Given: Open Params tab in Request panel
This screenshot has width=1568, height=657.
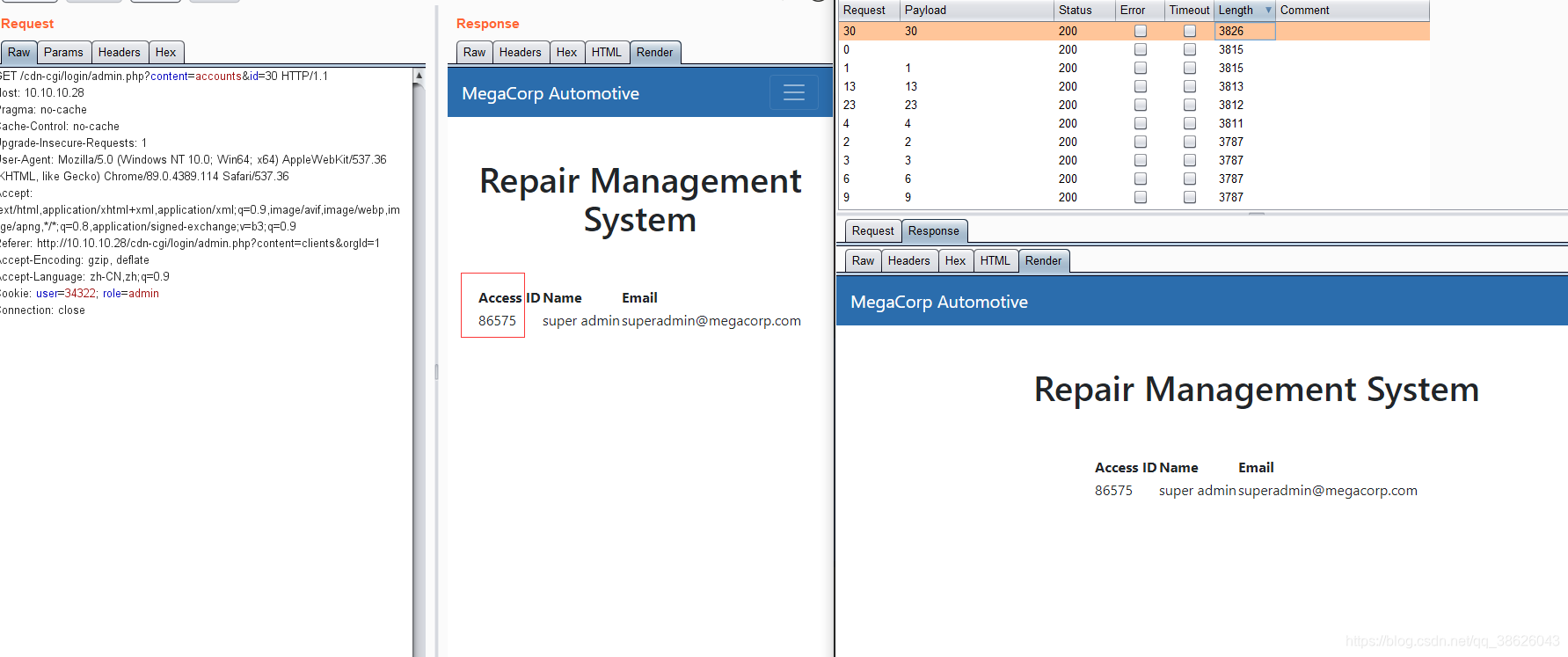Looking at the screenshot, I should [x=63, y=53].
